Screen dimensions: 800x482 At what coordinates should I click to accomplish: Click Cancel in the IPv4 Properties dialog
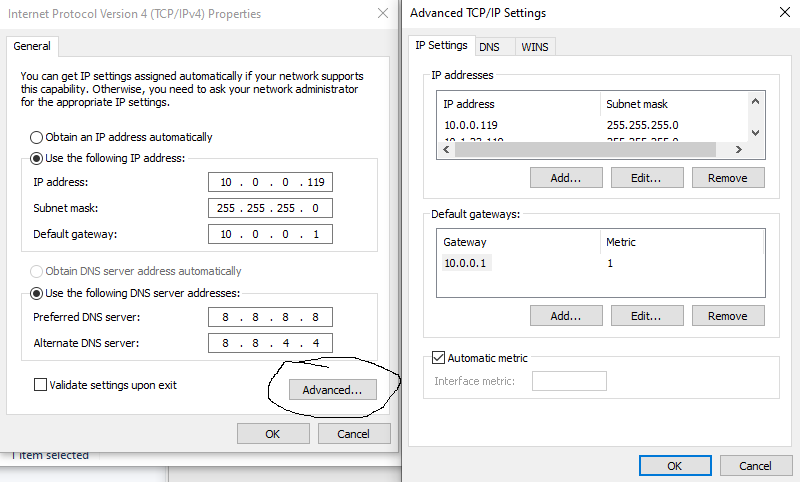(x=354, y=434)
